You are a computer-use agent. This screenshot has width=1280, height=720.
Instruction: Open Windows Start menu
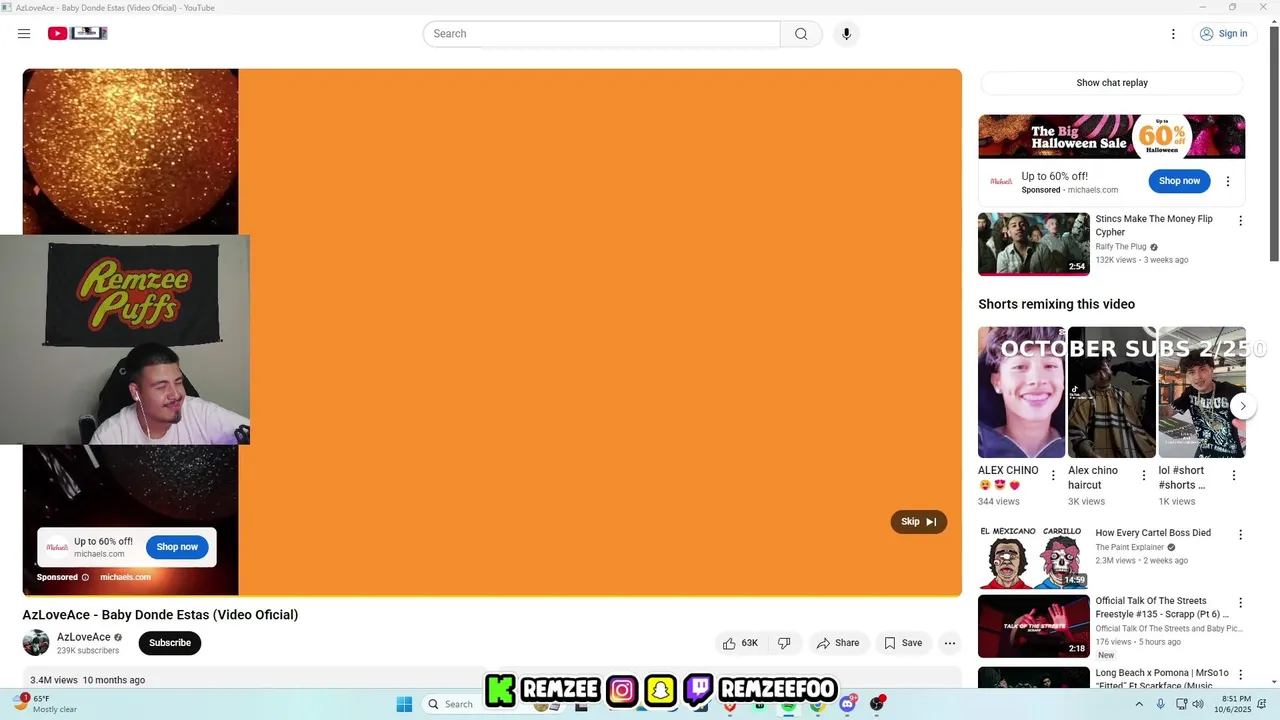pyautogui.click(x=404, y=704)
